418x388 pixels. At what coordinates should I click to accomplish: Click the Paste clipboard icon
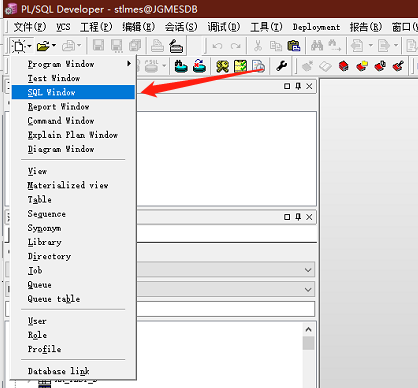pyautogui.click(x=294, y=46)
